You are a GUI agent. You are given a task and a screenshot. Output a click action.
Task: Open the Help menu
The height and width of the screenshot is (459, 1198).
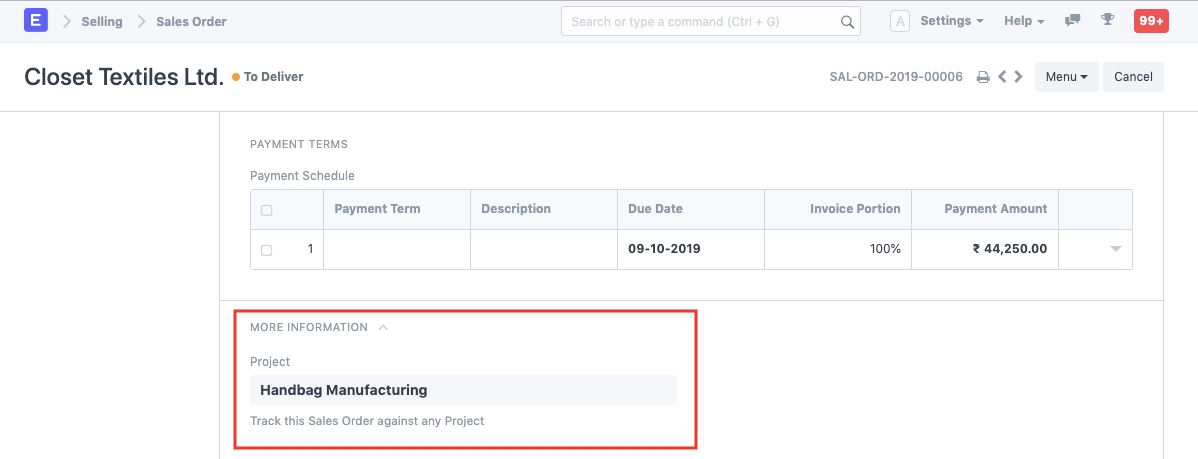coord(1023,21)
